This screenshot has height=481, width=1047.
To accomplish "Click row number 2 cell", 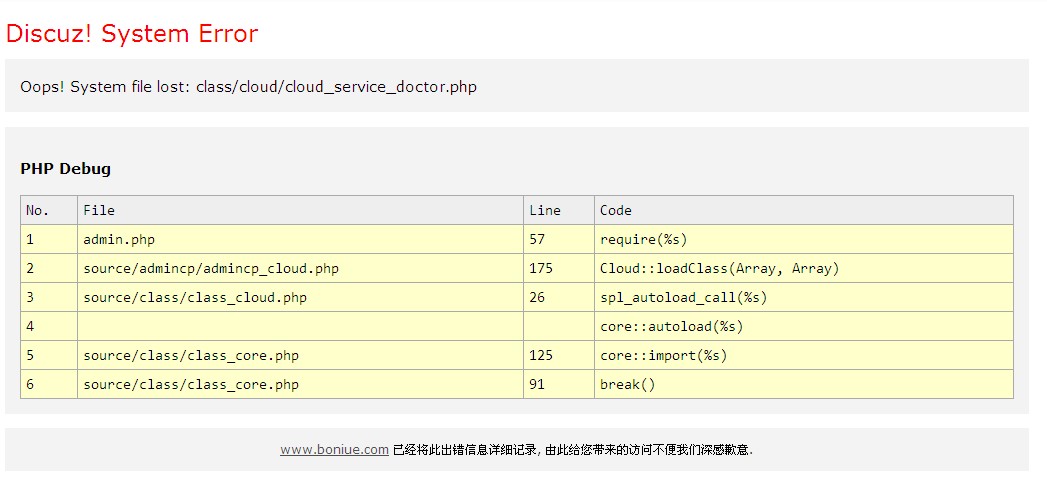I will tap(49, 269).
